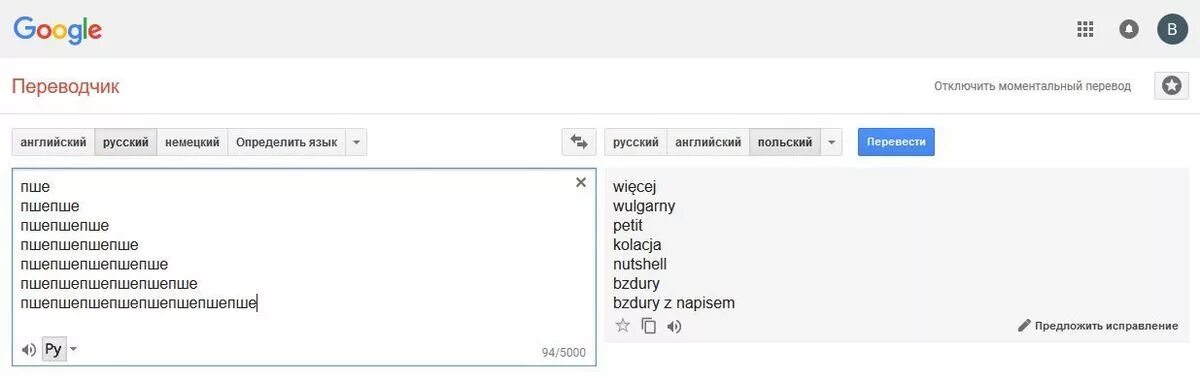Open the account avatar menu

(1173, 29)
